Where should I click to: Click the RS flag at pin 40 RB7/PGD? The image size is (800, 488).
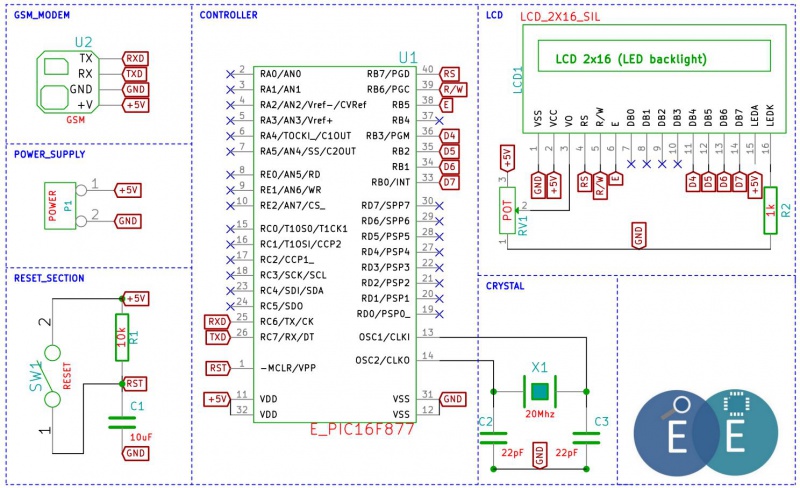click(449, 75)
